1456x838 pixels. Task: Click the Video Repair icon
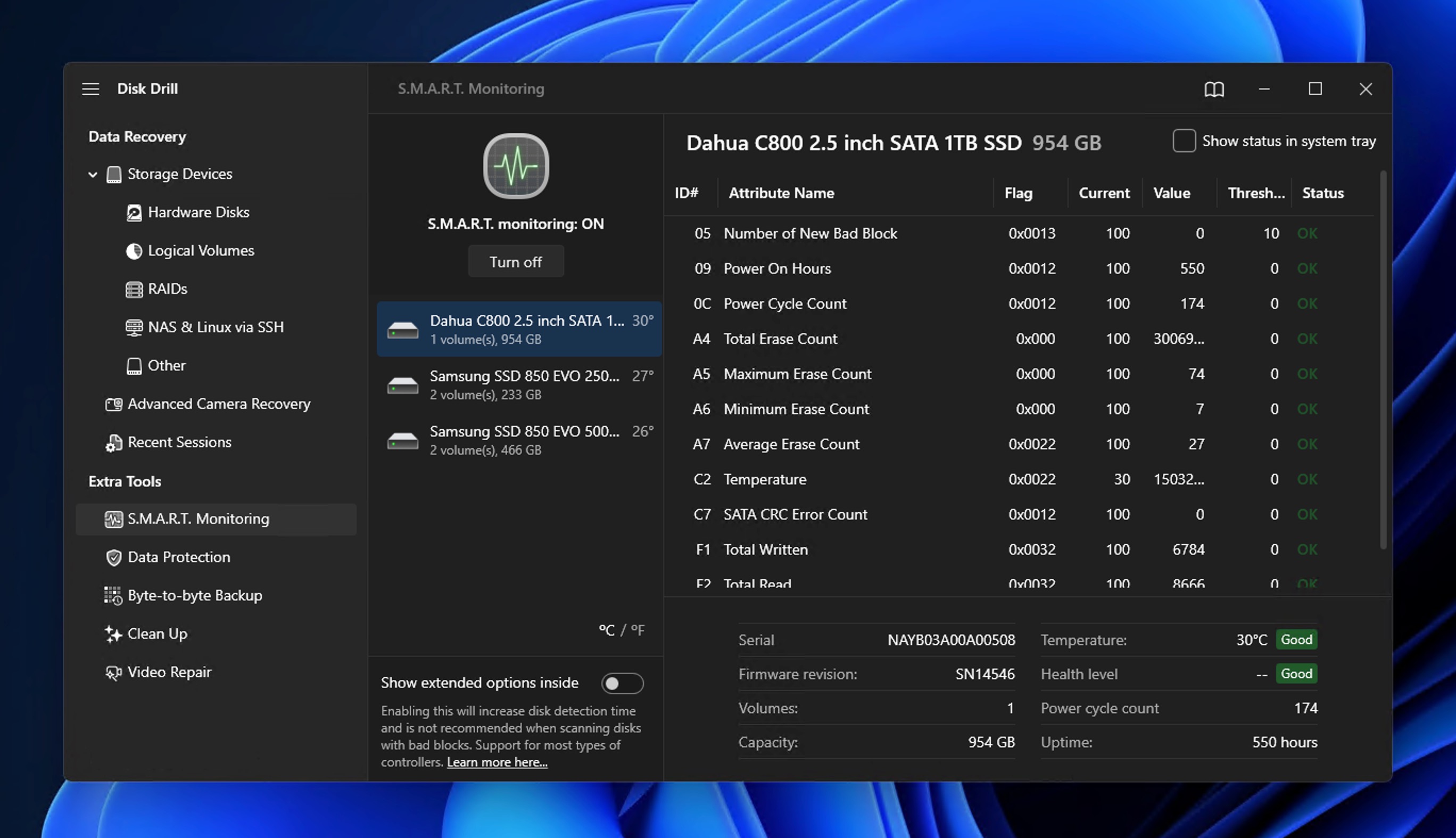click(x=113, y=672)
